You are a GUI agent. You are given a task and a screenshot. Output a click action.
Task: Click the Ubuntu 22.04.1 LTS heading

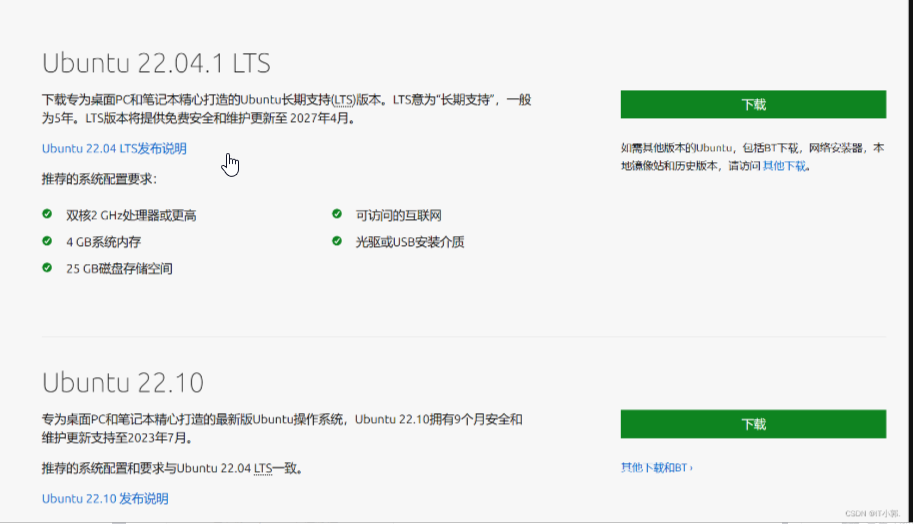(x=156, y=63)
